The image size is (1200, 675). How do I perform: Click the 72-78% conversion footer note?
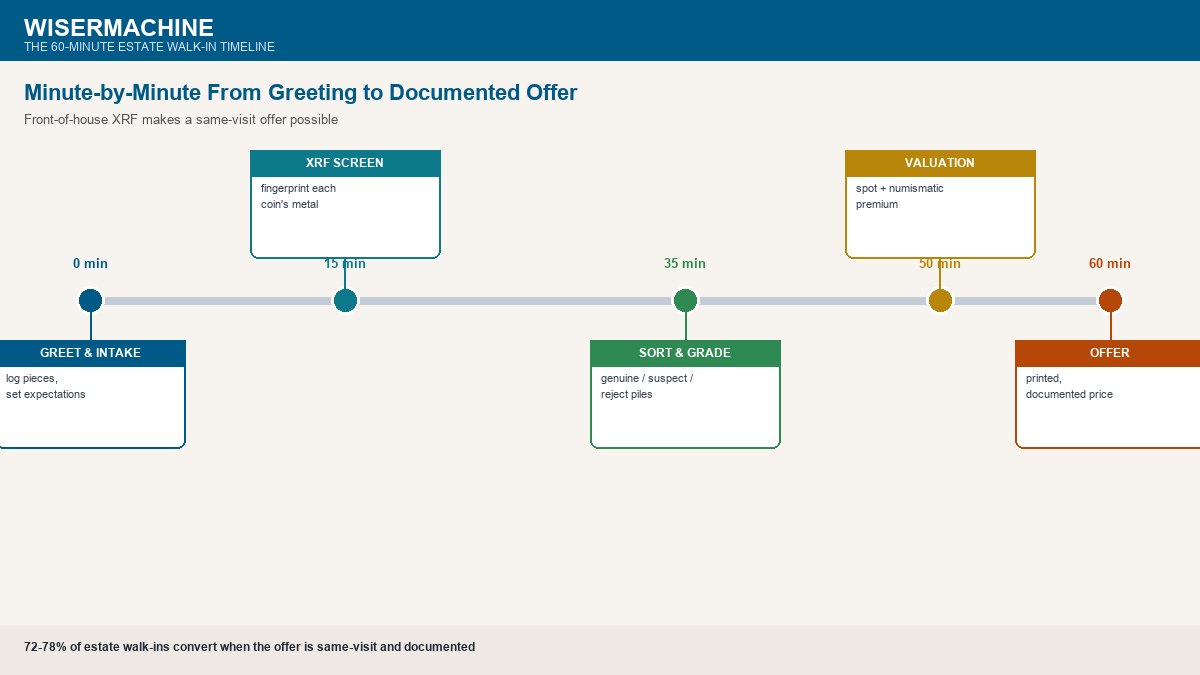coord(250,647)
